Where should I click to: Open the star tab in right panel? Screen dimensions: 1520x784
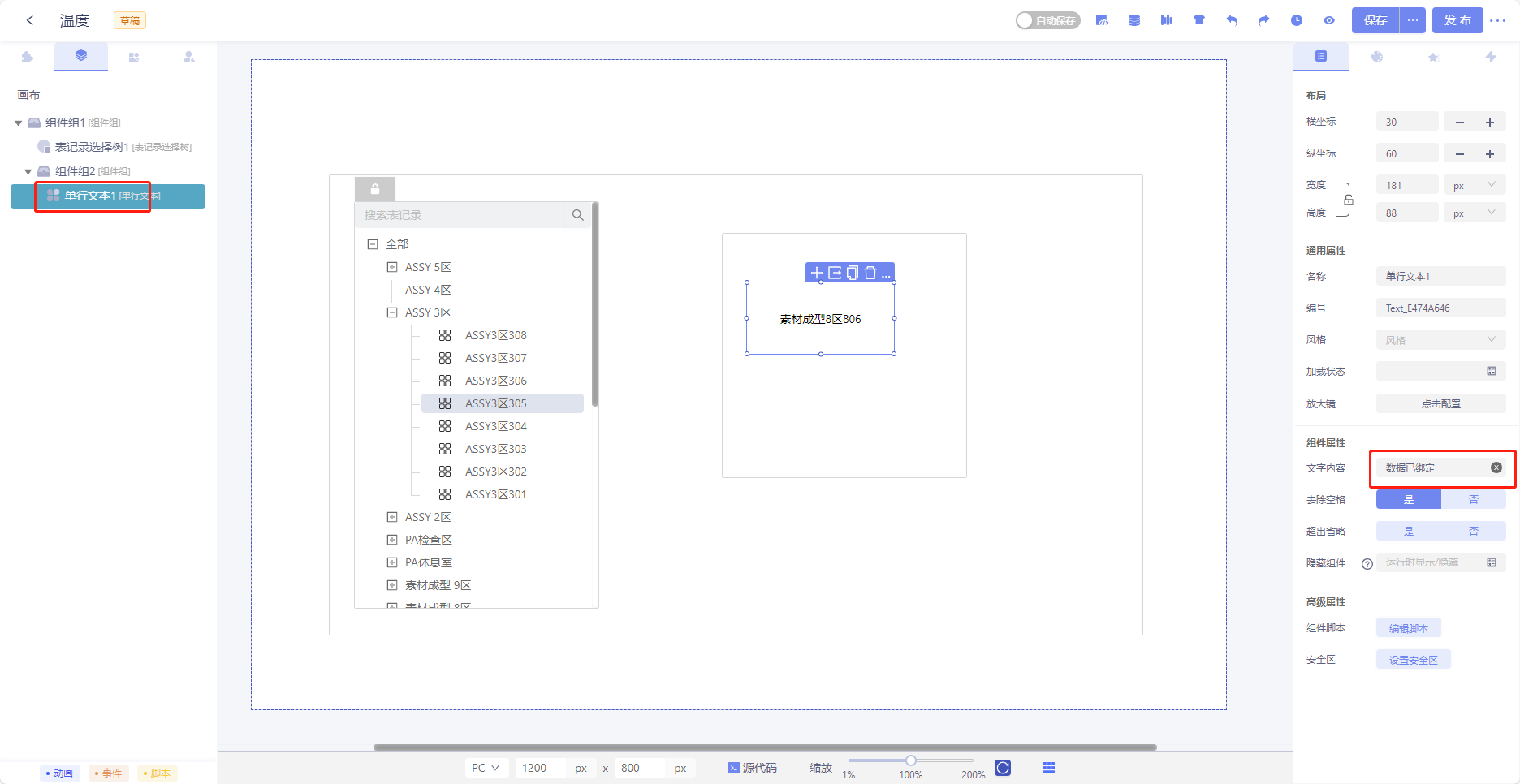1433,57
